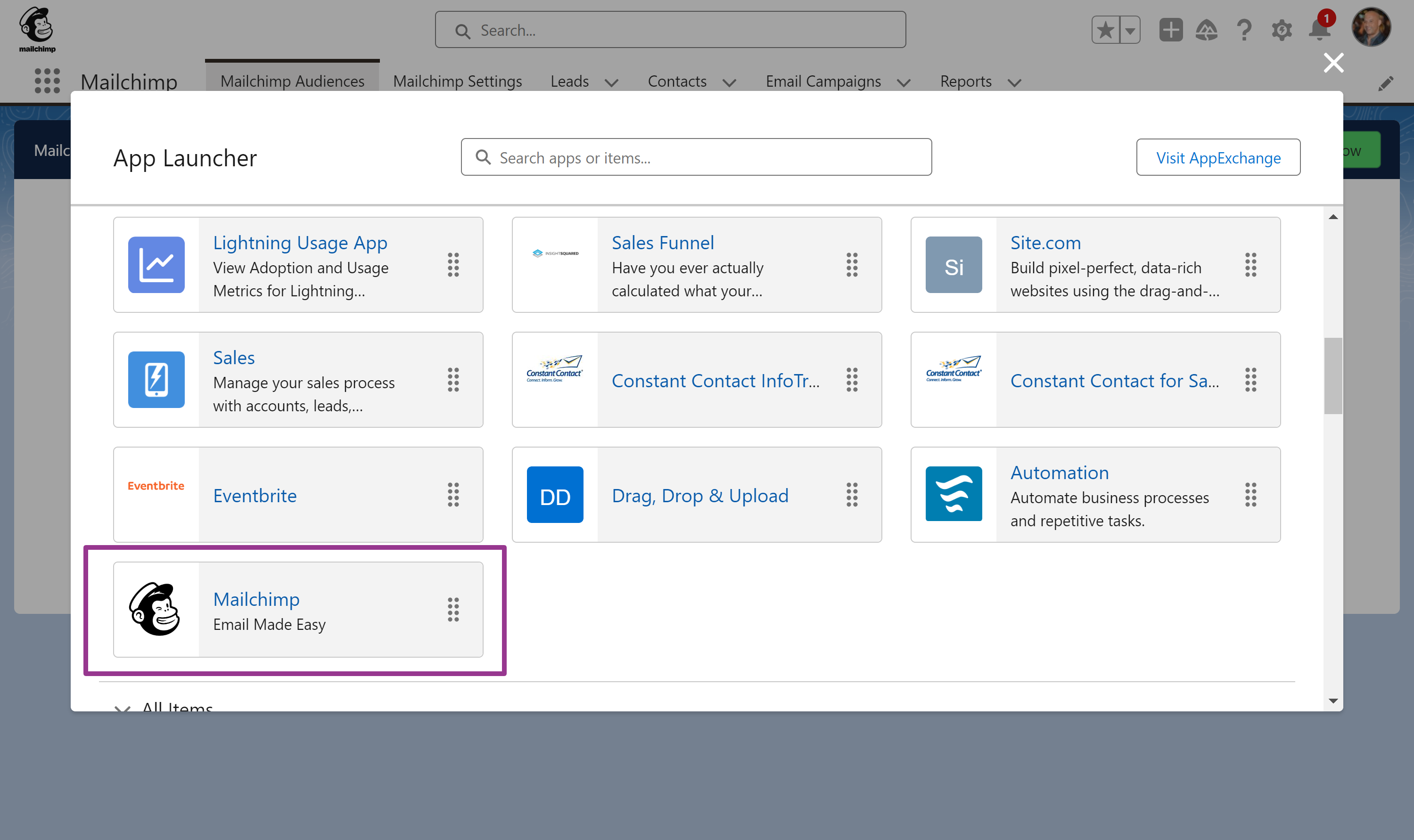Click drag handle on Automation card
Image resolution: width=1414 pixels, height=840 pixels.
coord(1250,495)
